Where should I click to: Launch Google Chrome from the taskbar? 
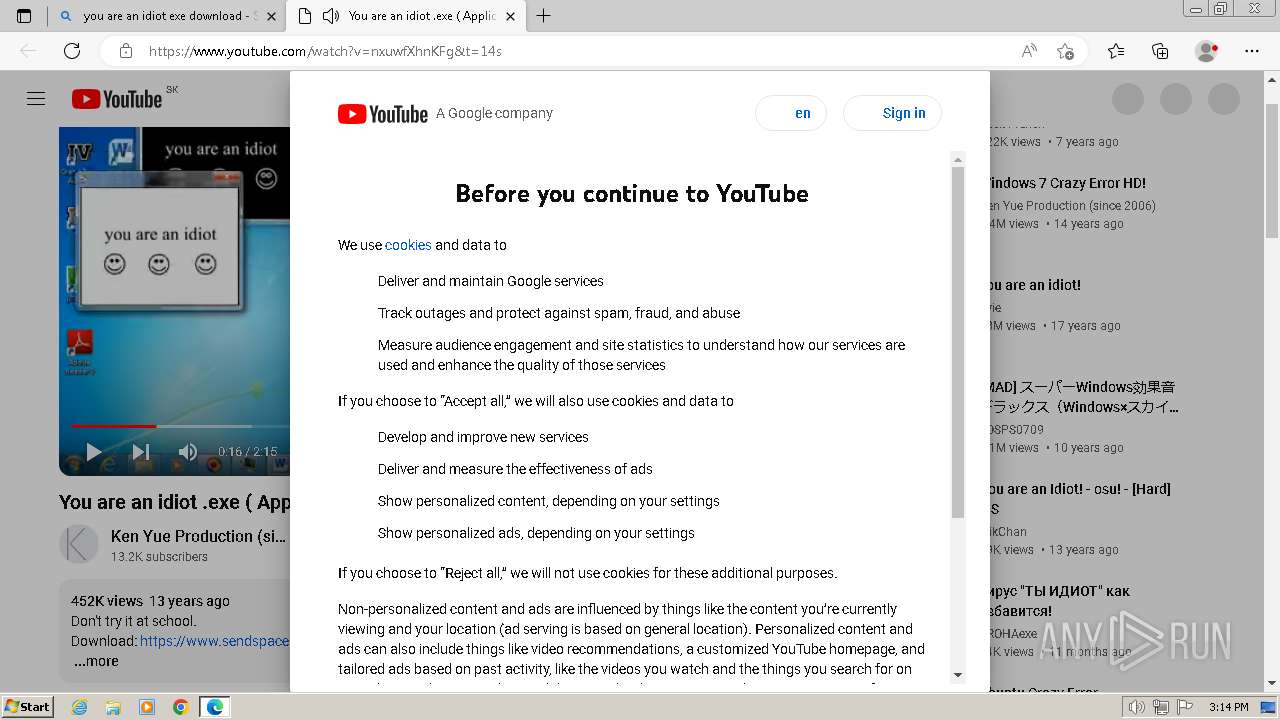pyautogui.click(x=181, y=707)
